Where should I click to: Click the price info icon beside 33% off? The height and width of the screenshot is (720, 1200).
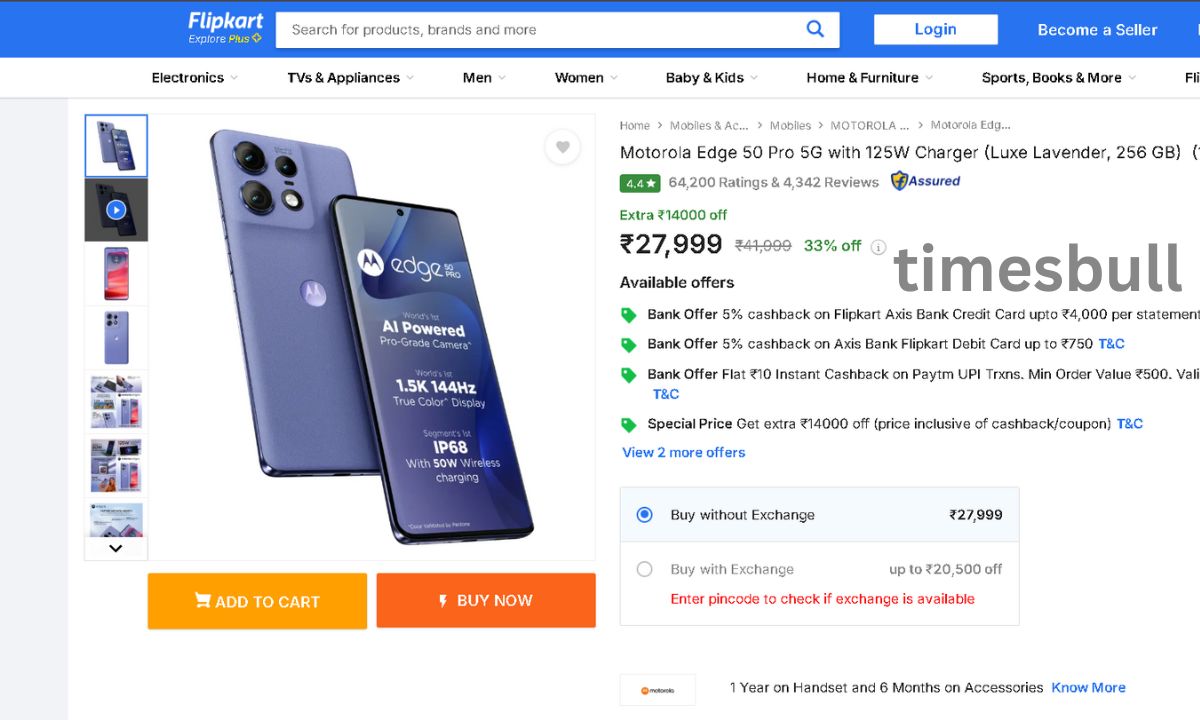(878, 247)
